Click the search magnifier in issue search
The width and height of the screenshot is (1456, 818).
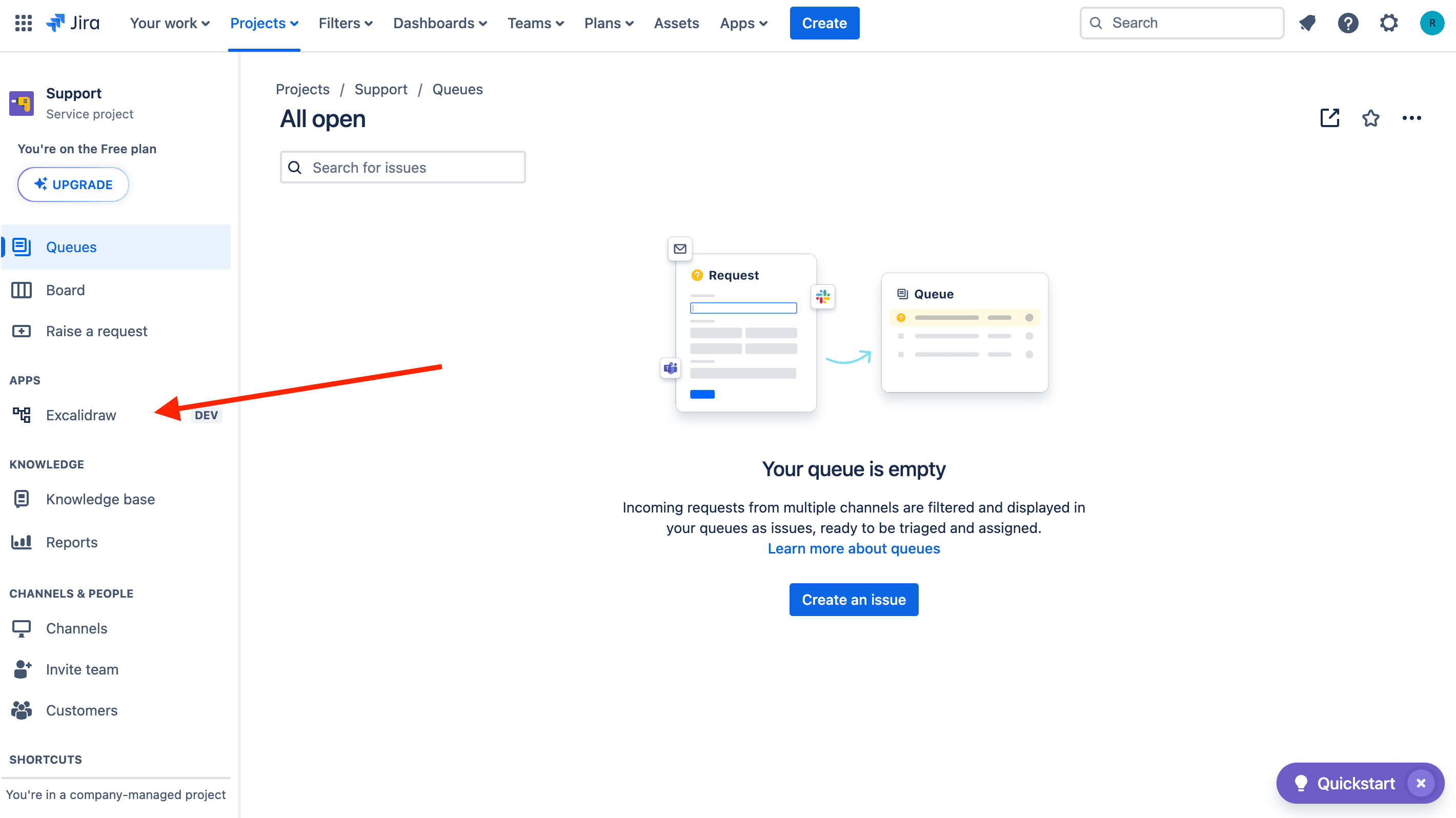click(x=294, y=167)
